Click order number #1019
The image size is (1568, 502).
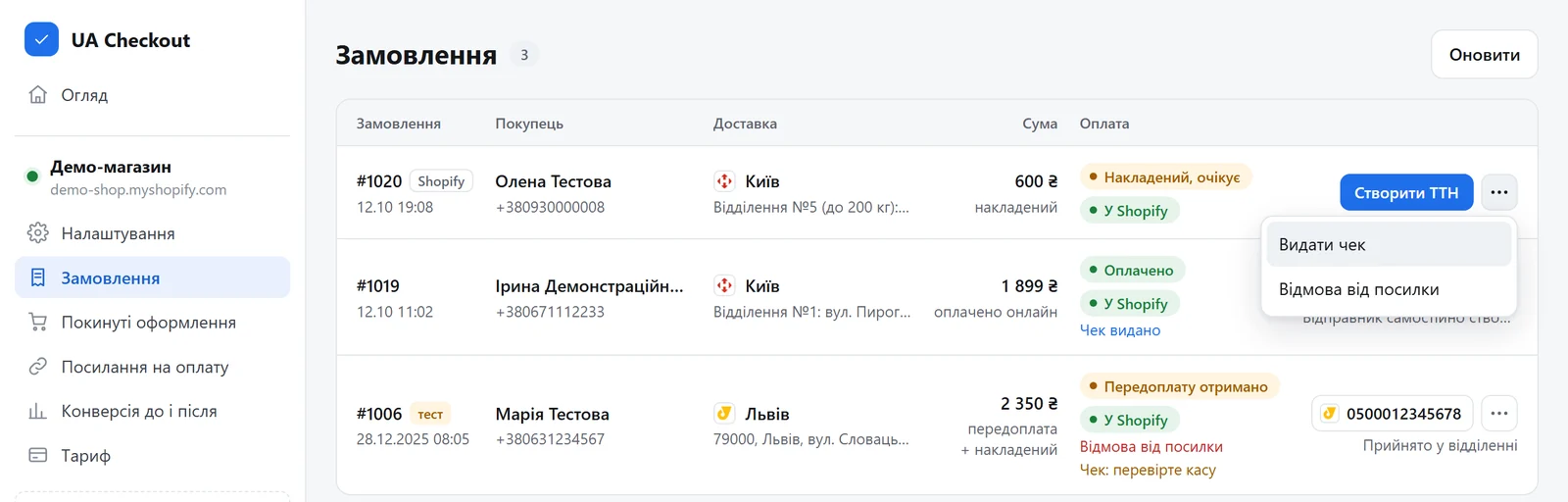point(378,286)
